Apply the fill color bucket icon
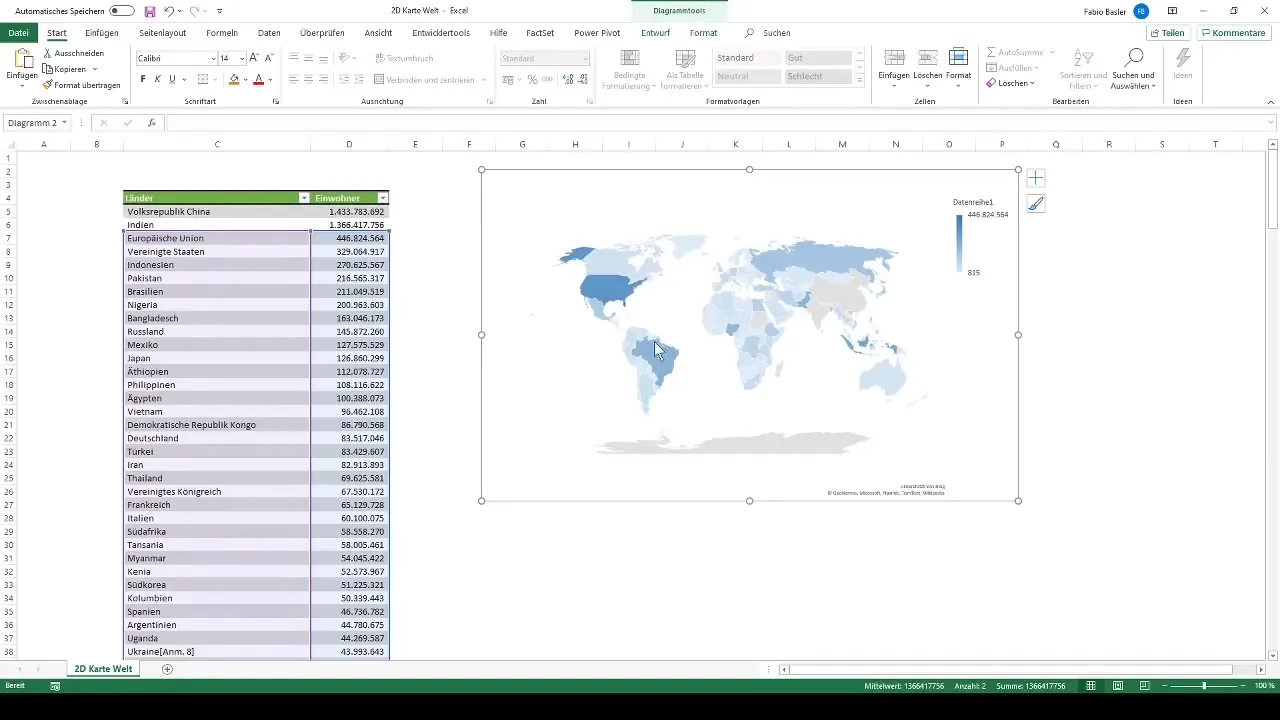This screenshot has width=1280, height=720. tap(234, 79)
